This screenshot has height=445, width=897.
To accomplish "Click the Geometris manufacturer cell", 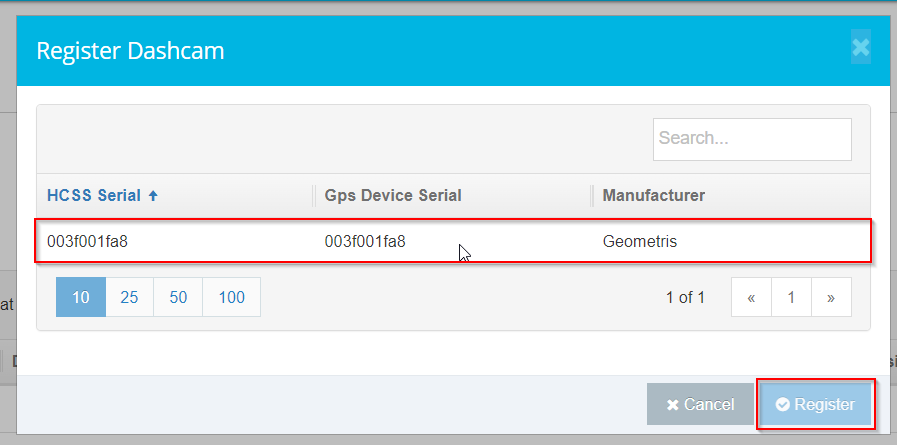I will point(640,241).
